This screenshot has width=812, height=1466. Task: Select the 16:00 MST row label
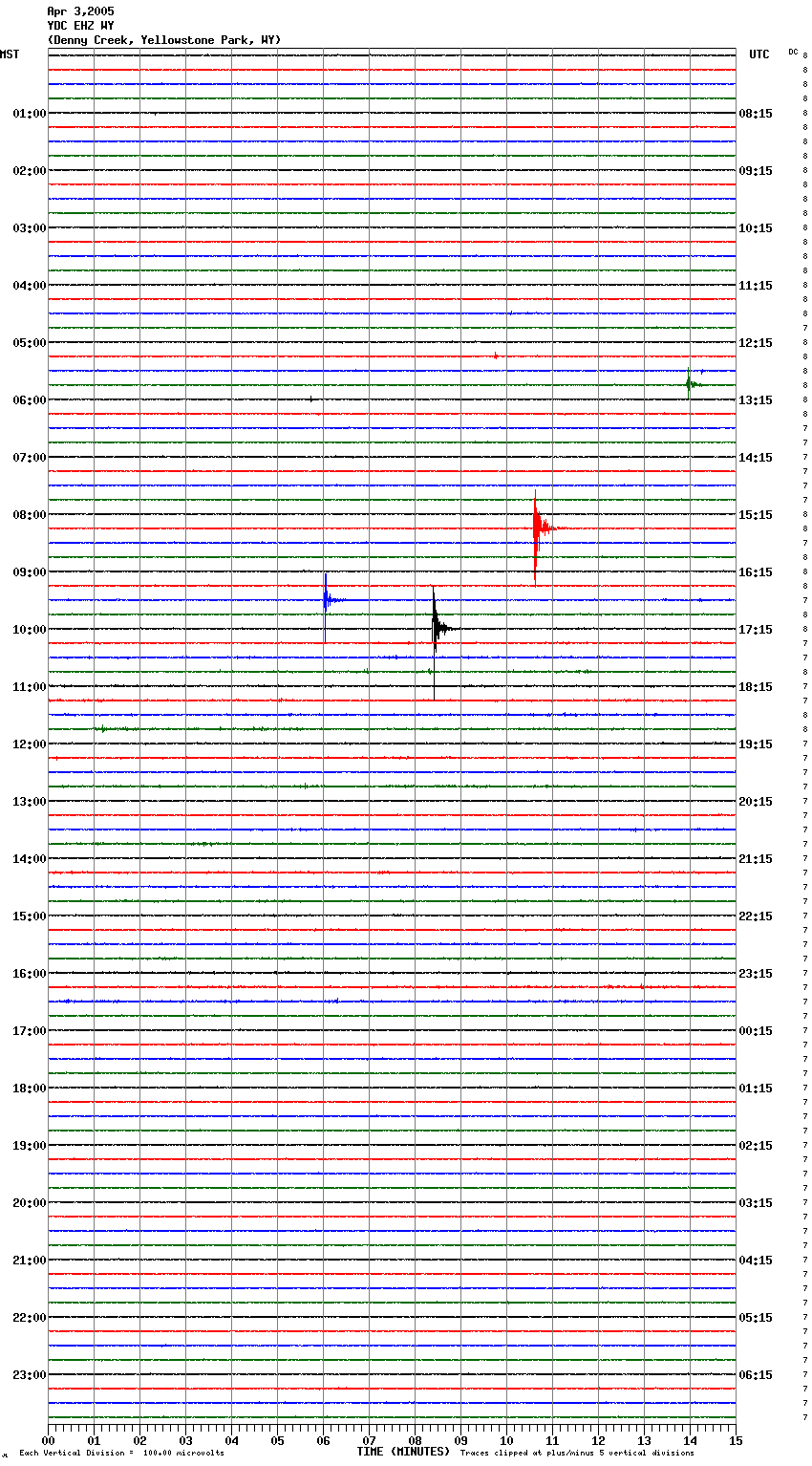pos(29,974)
